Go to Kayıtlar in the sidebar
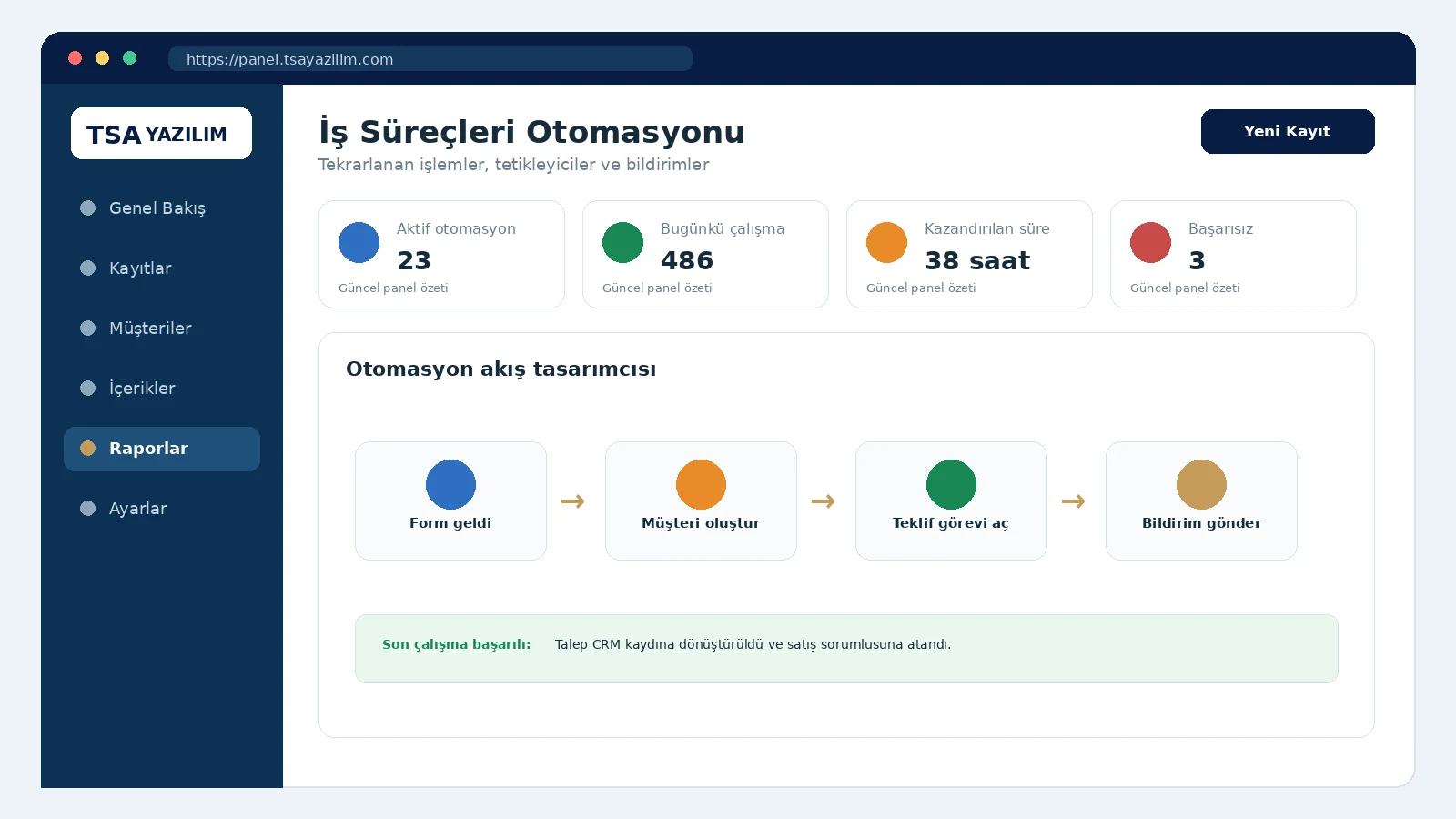 click(x=162, y=268)
